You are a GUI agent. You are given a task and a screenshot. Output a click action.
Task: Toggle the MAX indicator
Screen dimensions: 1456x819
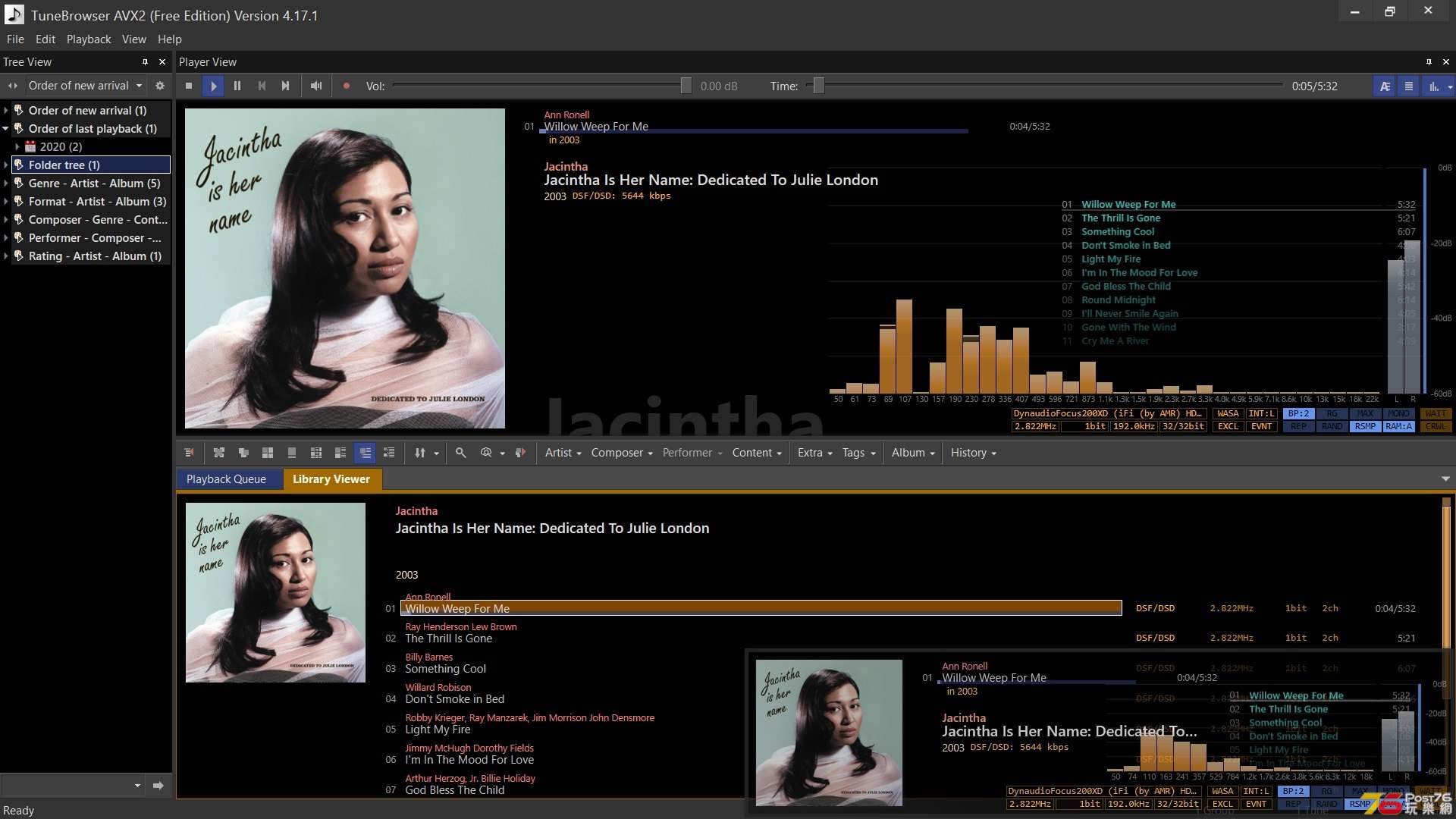(x=1365, y=414)
